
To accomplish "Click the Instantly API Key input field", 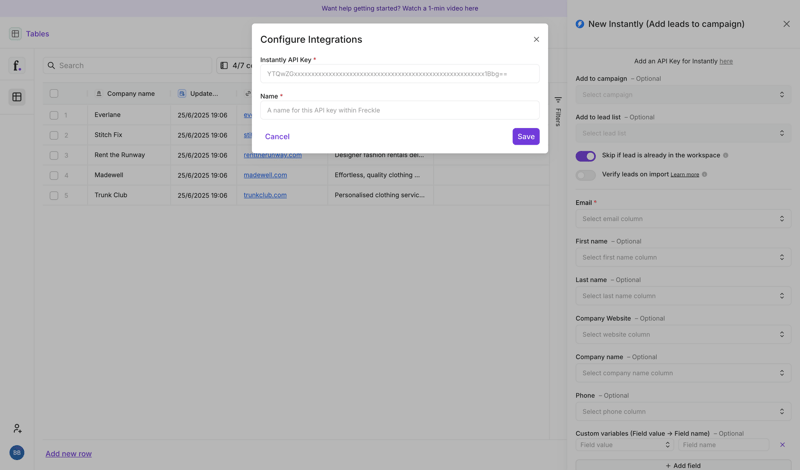I will (x=399, y=74).
